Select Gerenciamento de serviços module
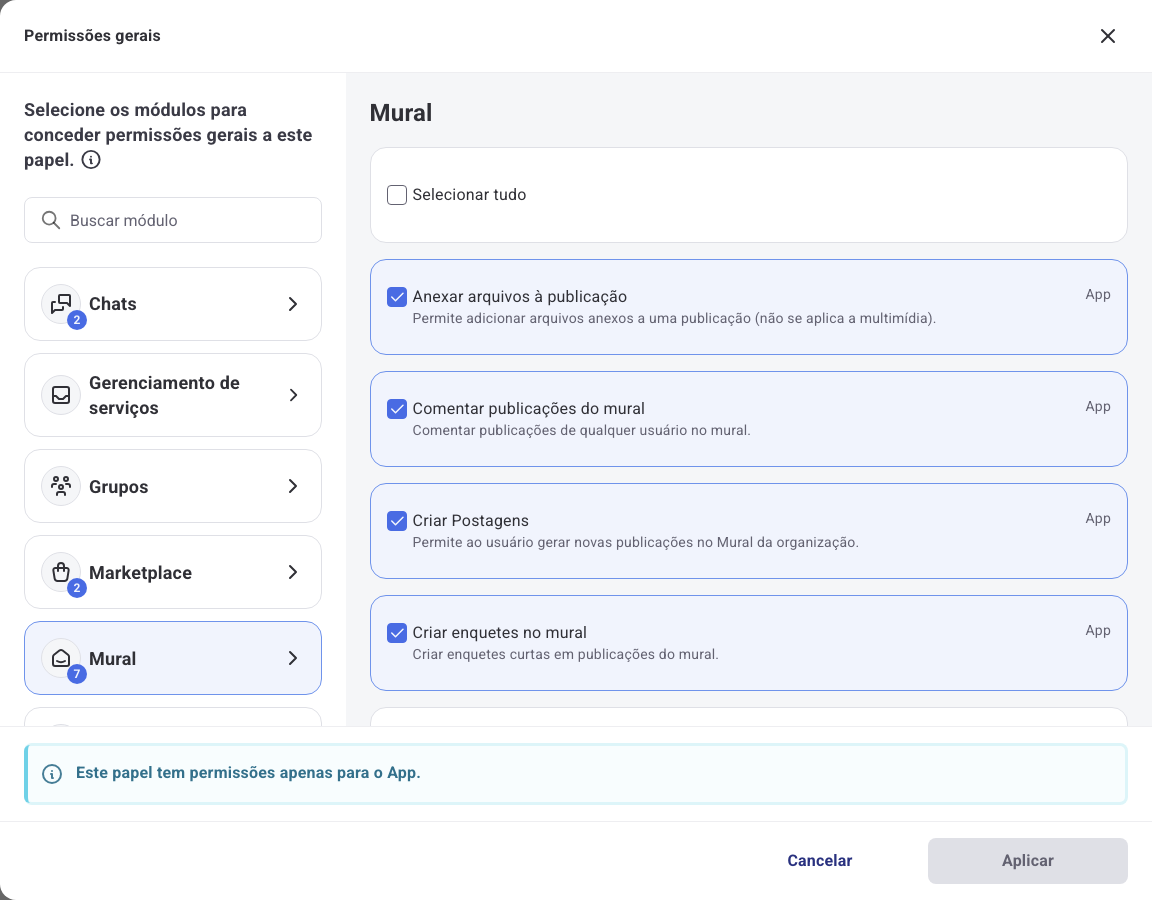The image size is (1152, 900). click(173, 395)
